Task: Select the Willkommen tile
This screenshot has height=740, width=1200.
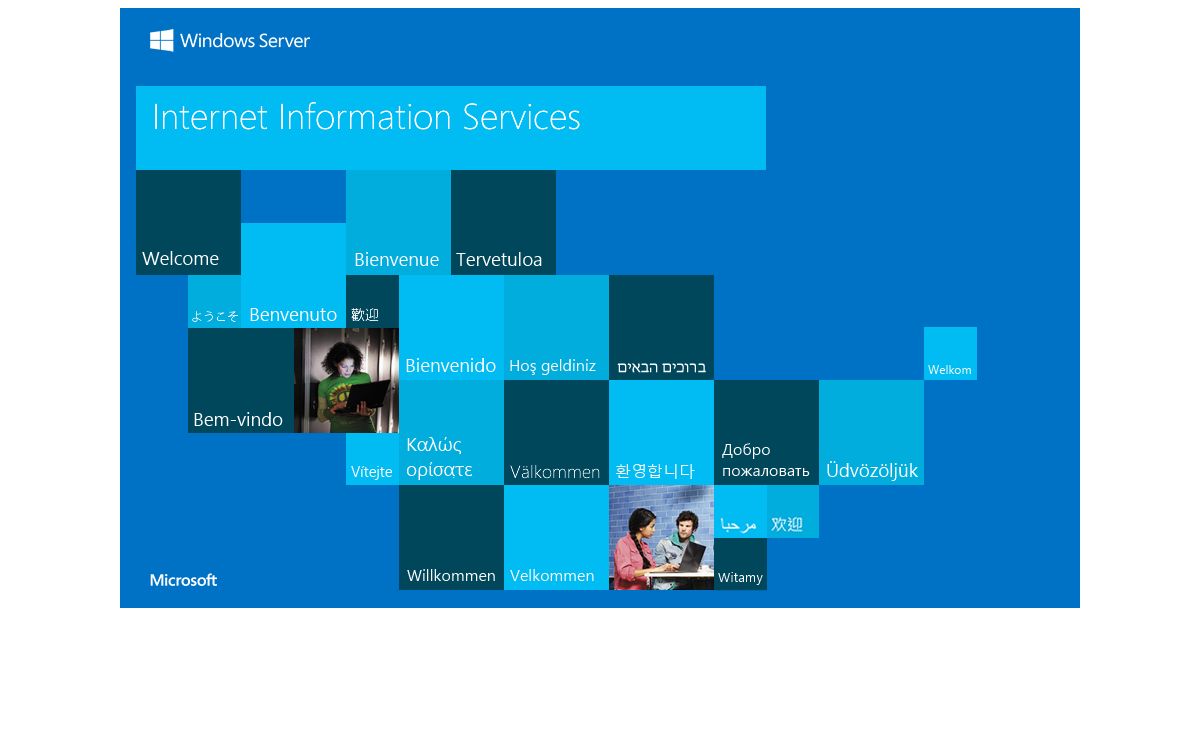Action: [451, 537]
